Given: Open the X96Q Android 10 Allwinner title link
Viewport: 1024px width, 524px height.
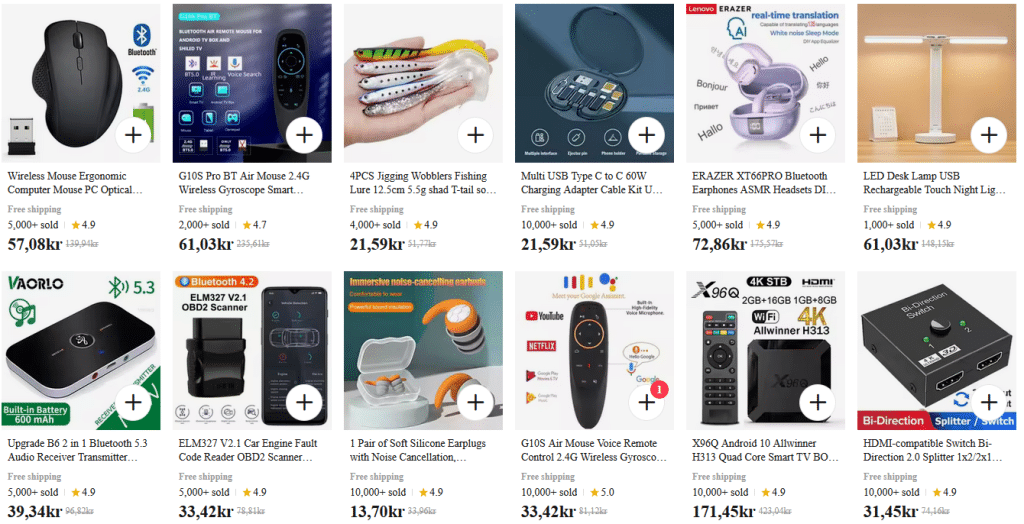Looking at the screenshot, I should (x=765, y=450).
